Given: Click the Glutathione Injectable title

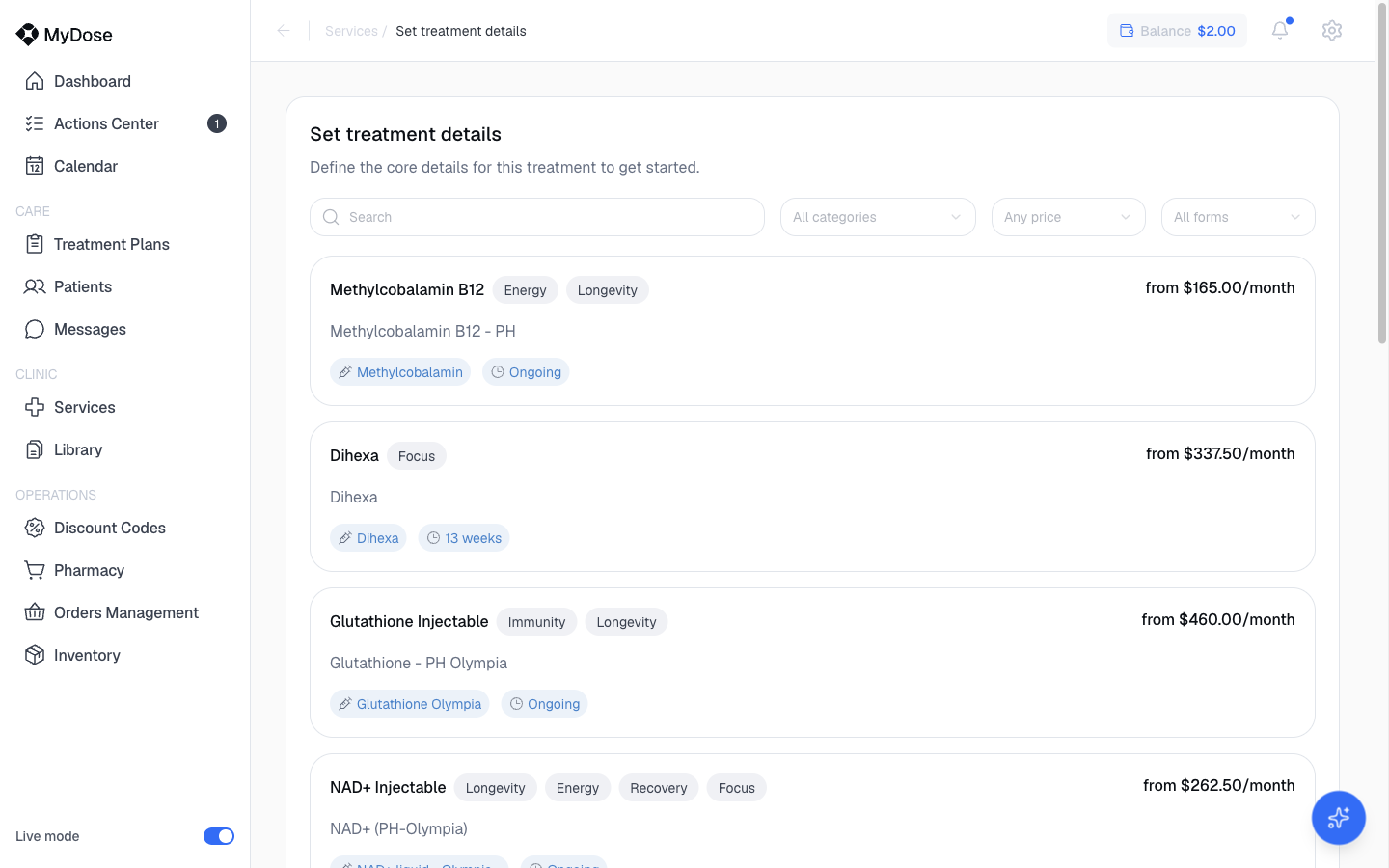Looking at the screenshot, I should tap(409, 621).
